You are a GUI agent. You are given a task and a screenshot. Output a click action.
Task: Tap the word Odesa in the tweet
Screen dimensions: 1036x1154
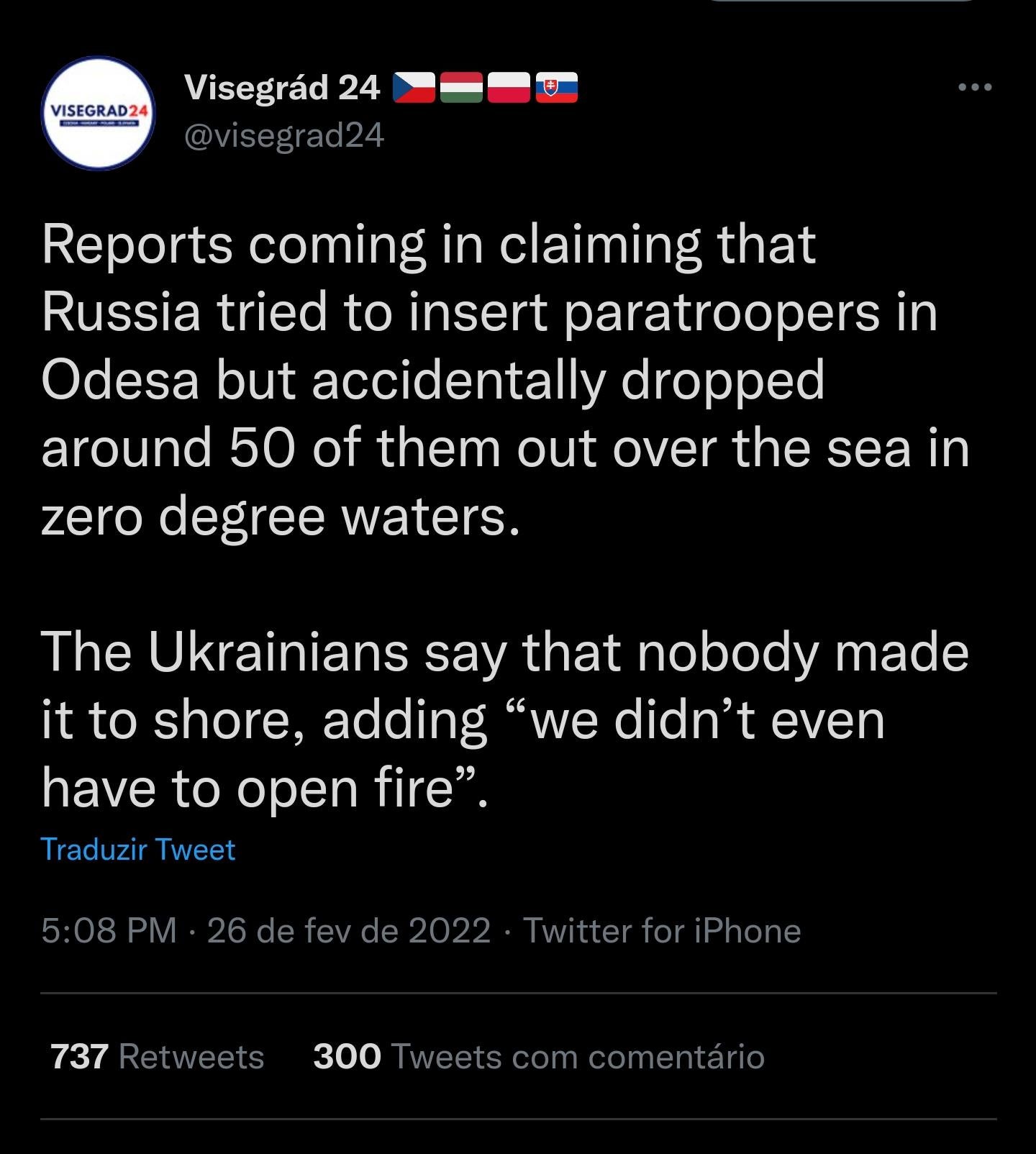119,380
